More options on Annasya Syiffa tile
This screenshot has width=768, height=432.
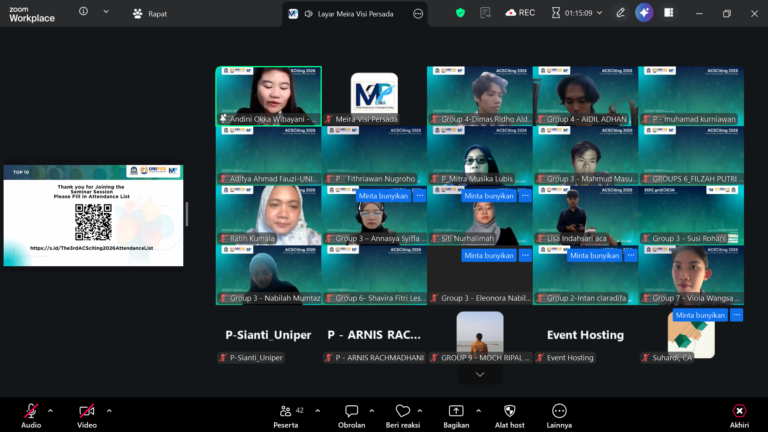420,196
